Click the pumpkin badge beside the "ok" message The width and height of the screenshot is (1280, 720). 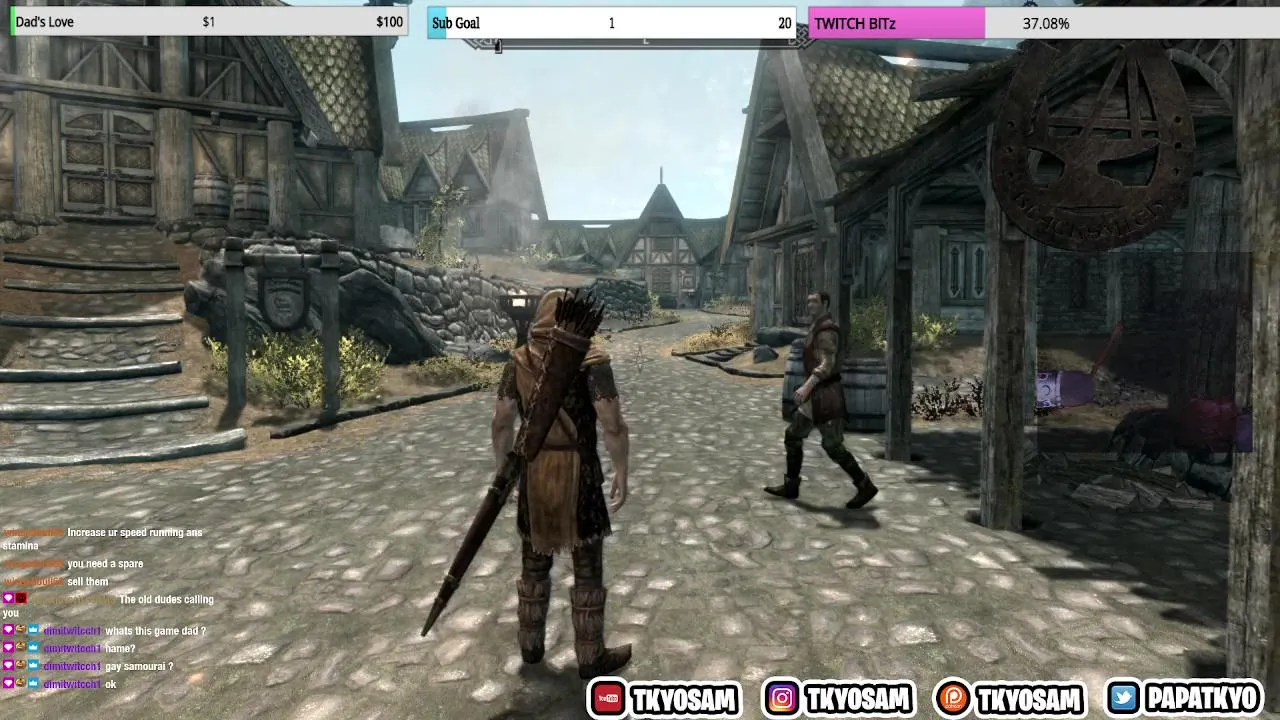pyautogui.click(x=20, y=684)
